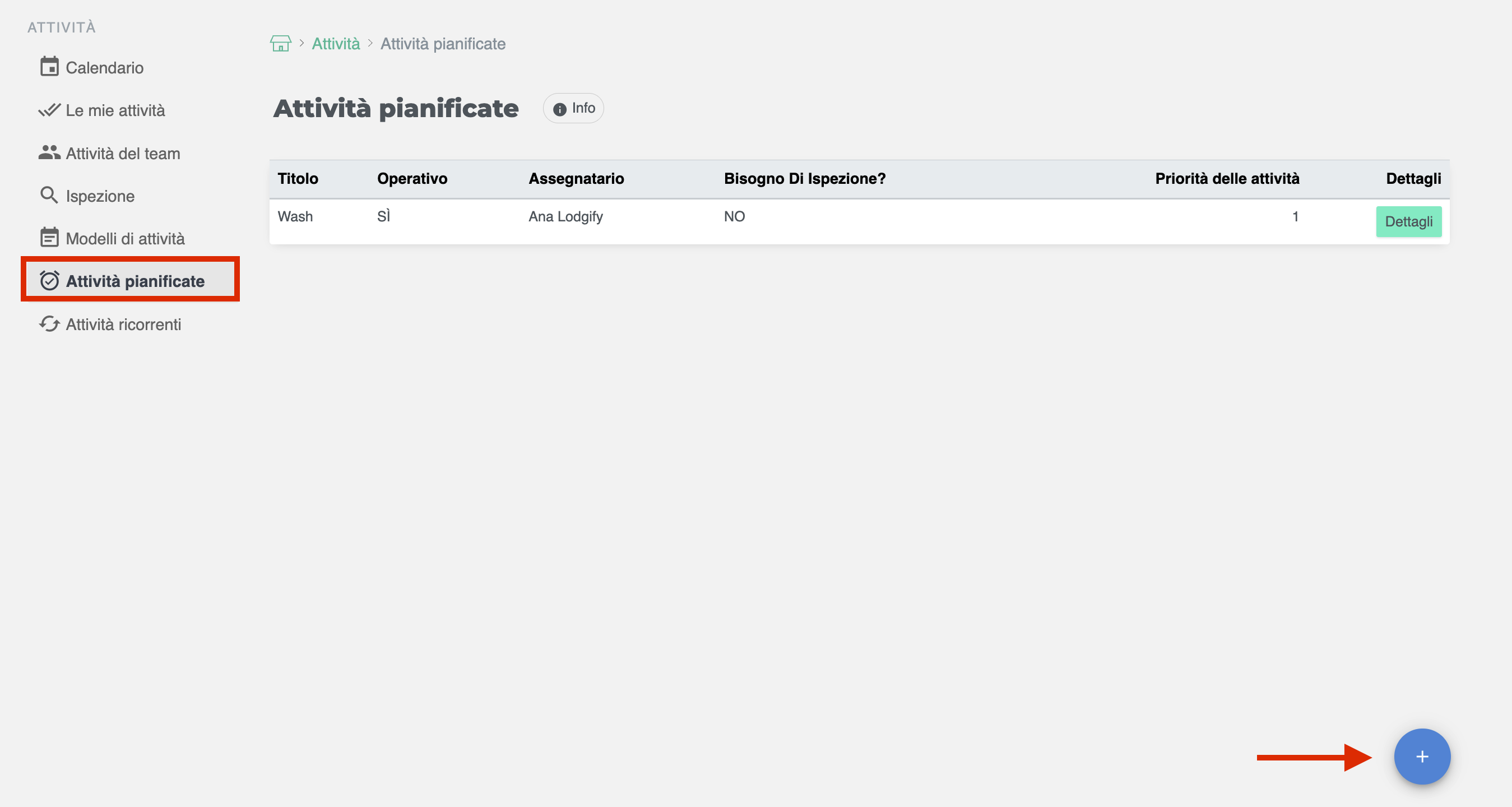Viewport: 1512px width, 807px height.
Task: Open Le mie attività sidebar item
Action: click(x=115, y=110)
